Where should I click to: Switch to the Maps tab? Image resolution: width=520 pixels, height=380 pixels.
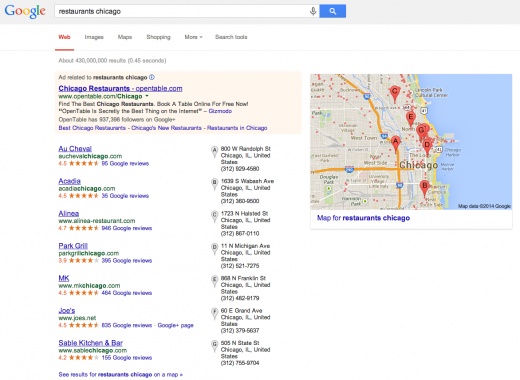click(x=125, y=37)
